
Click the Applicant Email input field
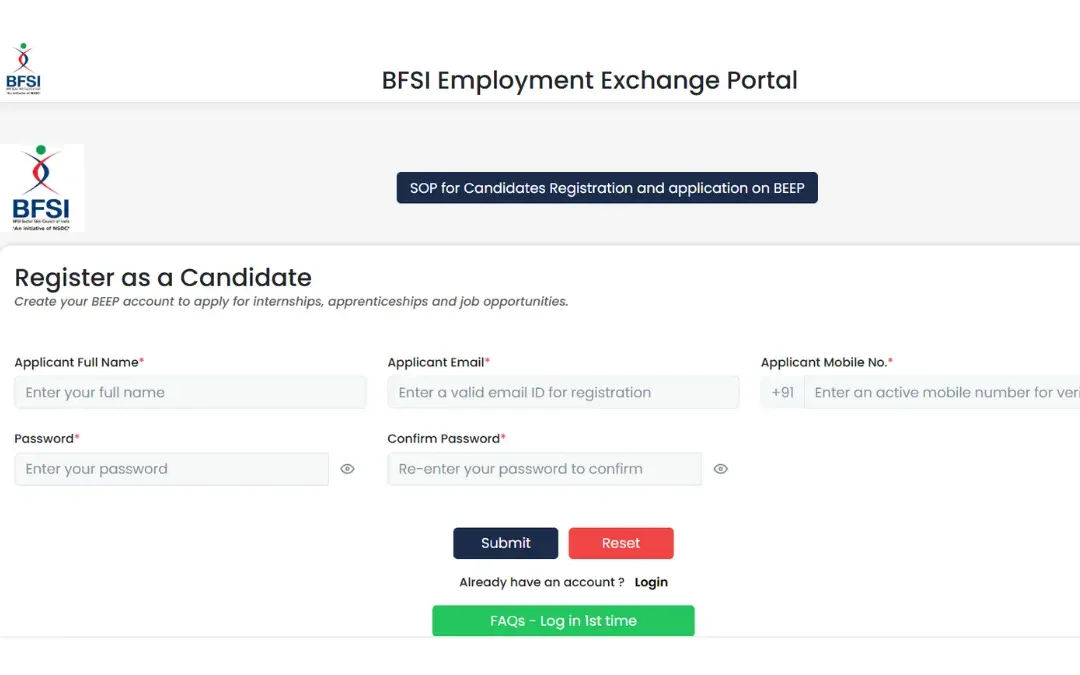pyautogui.click(x=563, y=392)
